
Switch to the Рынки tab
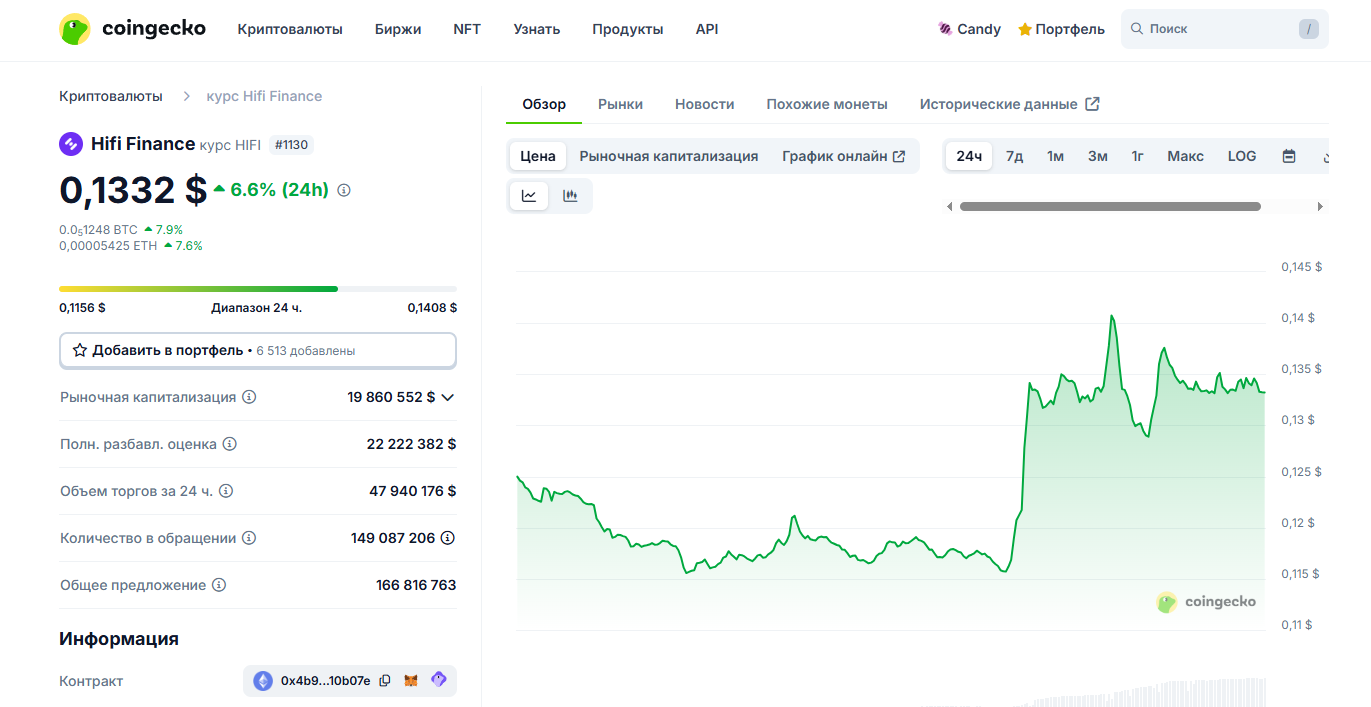[620, 104]
